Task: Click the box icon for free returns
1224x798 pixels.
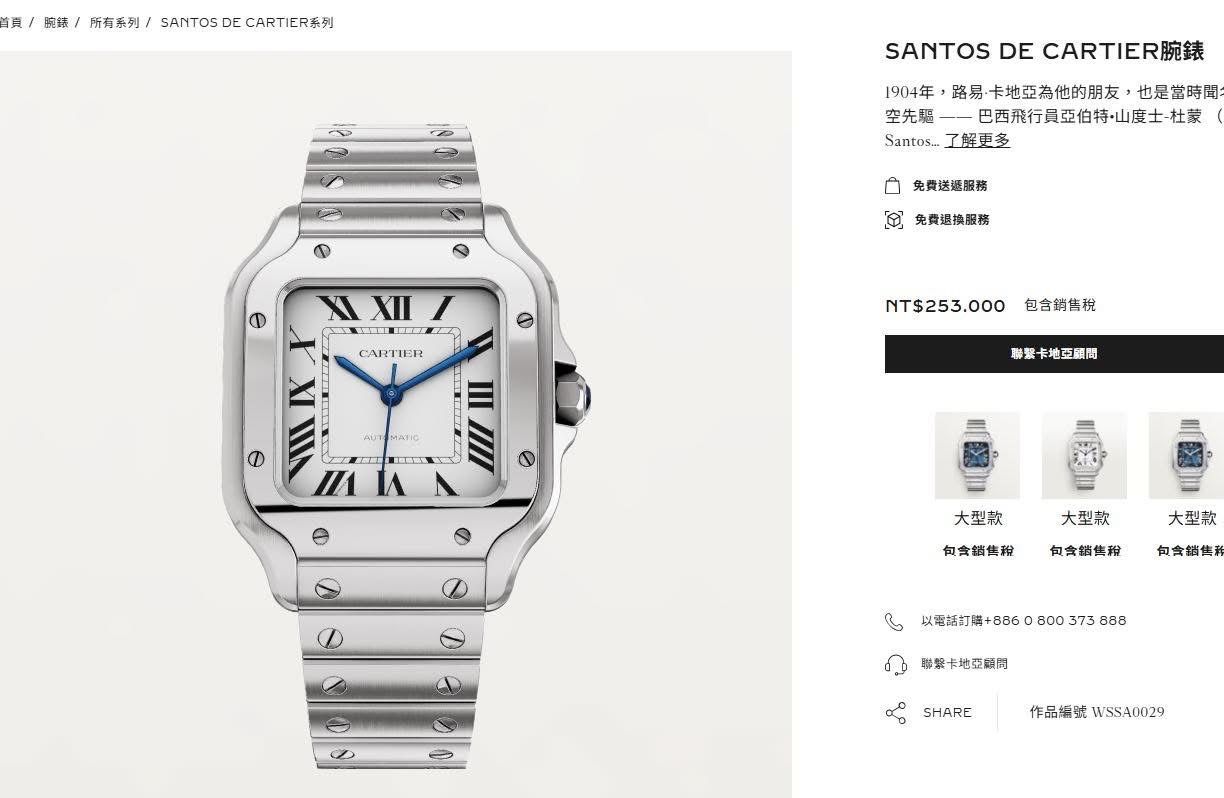Action: point(894,220)
